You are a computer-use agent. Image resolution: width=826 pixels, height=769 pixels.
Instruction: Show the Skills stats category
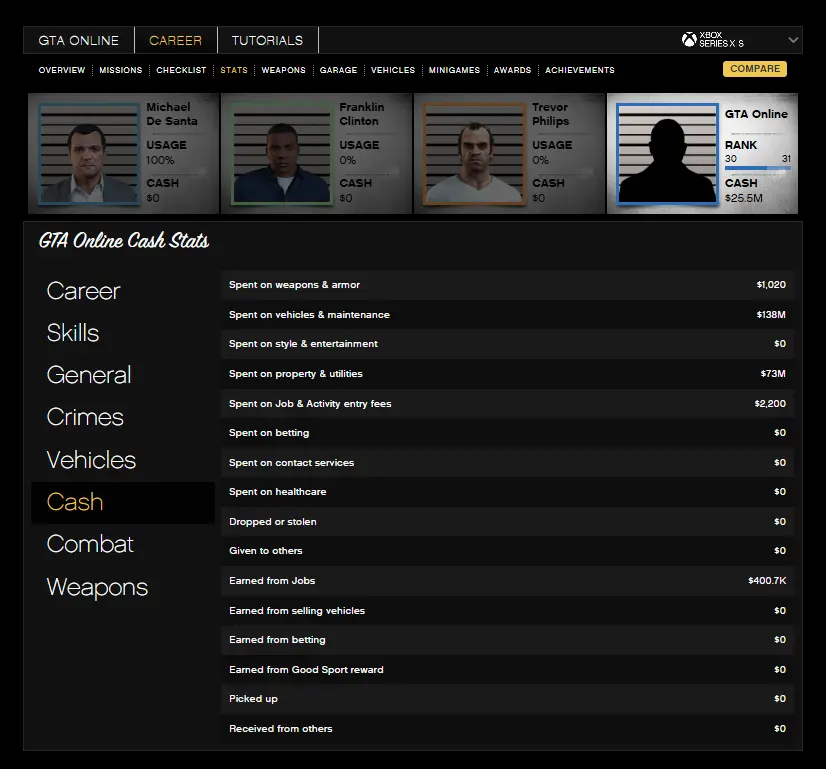[x=73, y=333]
